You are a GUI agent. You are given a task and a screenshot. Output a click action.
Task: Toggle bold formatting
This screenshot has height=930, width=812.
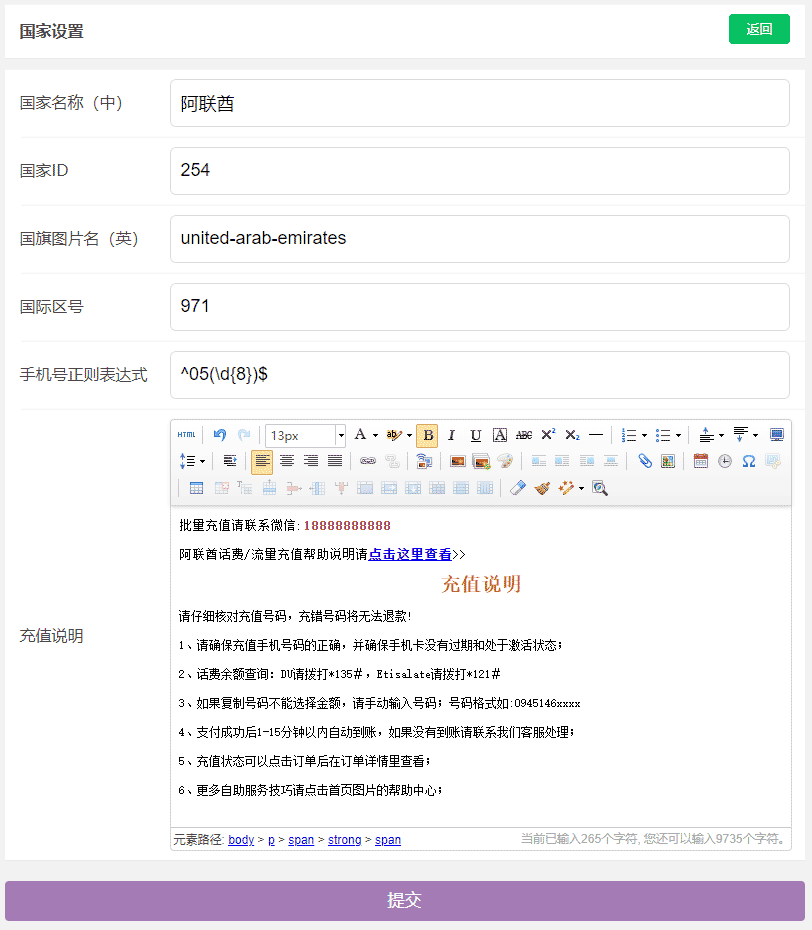[x=428, y=435]
